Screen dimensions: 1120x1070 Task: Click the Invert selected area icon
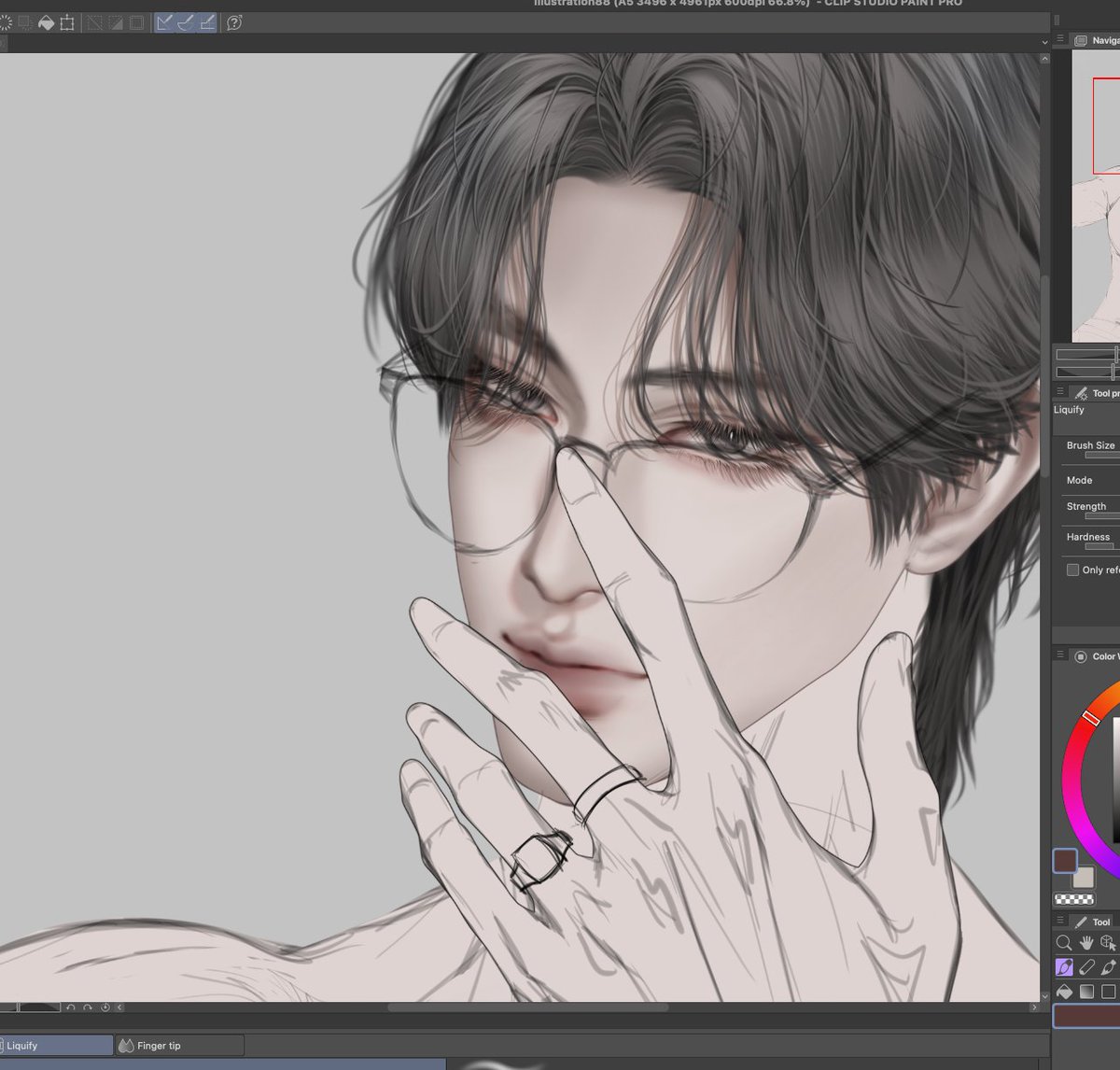coord(115,22)
